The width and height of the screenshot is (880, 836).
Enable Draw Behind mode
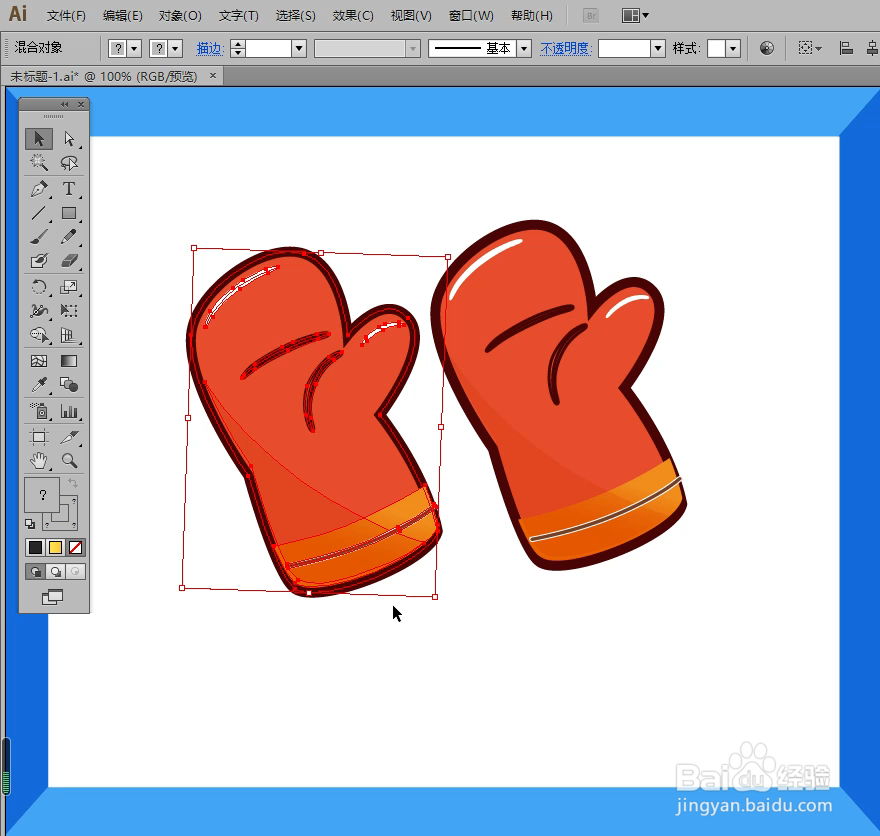coord(55,572)
